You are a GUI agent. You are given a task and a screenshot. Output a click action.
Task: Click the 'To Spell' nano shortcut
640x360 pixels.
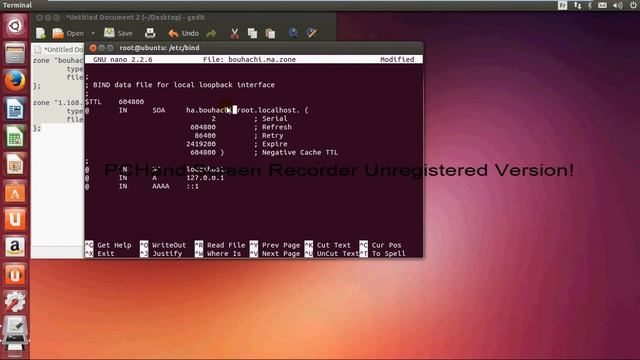(388, 254)
